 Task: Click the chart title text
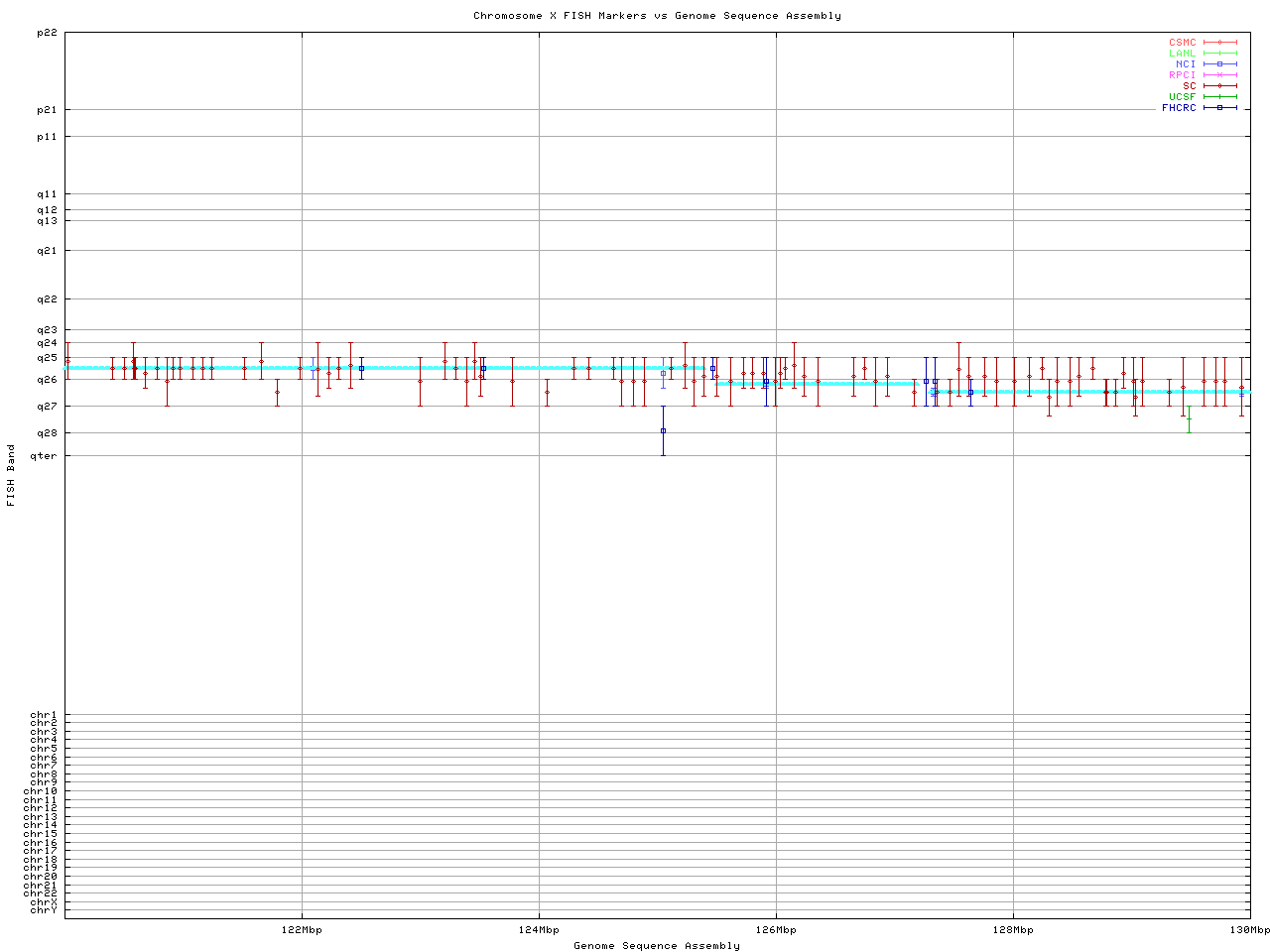tap(657, 16)
